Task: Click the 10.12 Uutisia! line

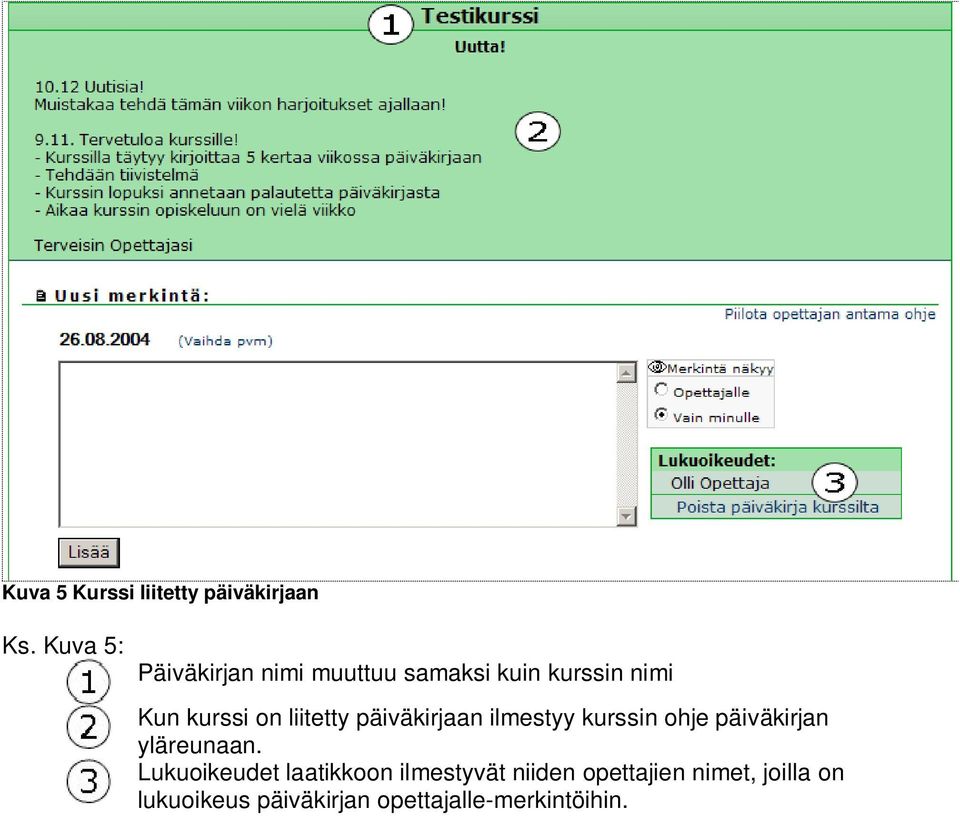Action: point(89,87)
